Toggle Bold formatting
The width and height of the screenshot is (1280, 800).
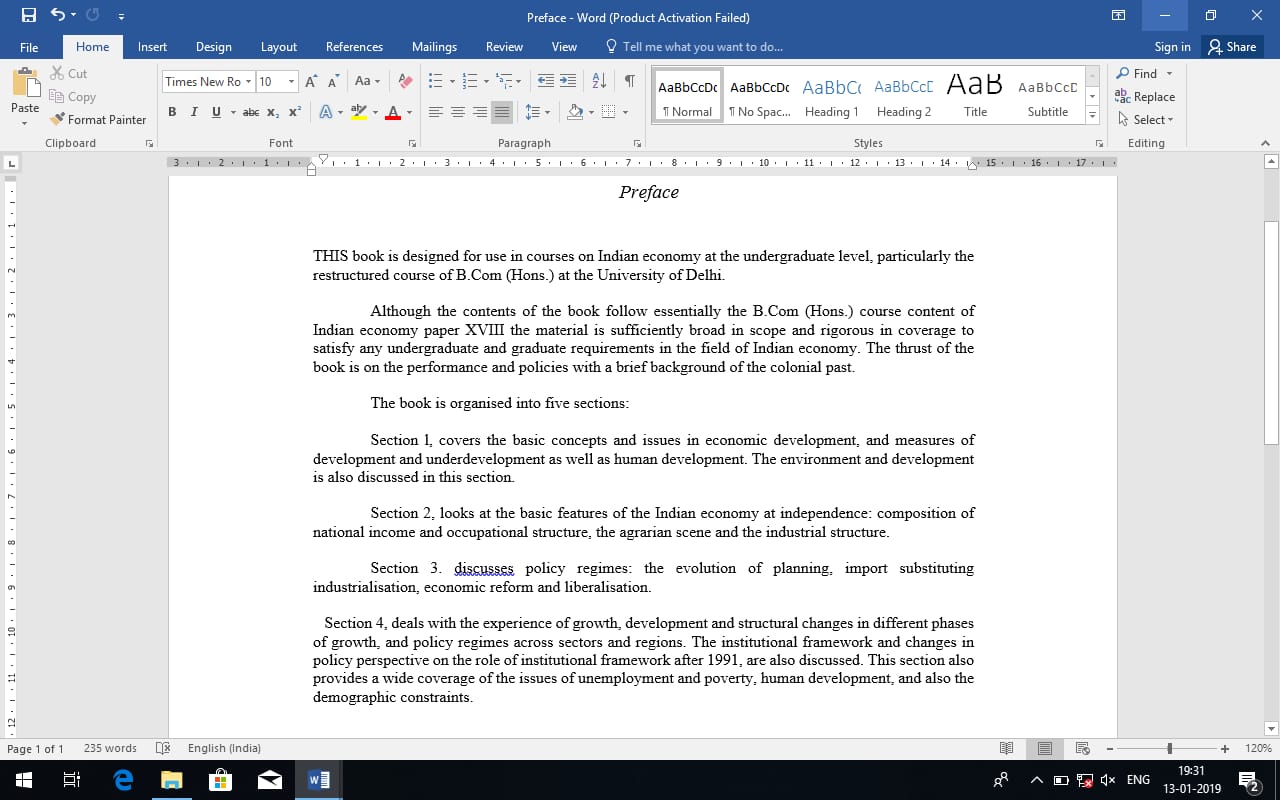click(172, 112)
